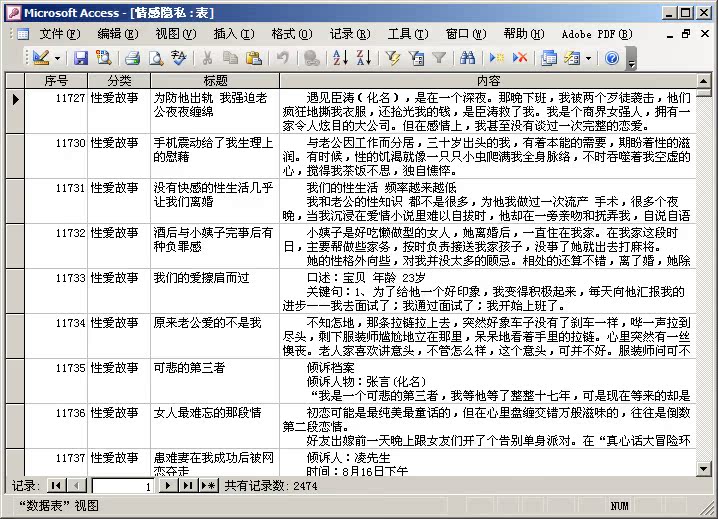Click the Undo arrow icon
This screenshot has height=519, width=718.
pyautogui.click(x=283, y=58)
